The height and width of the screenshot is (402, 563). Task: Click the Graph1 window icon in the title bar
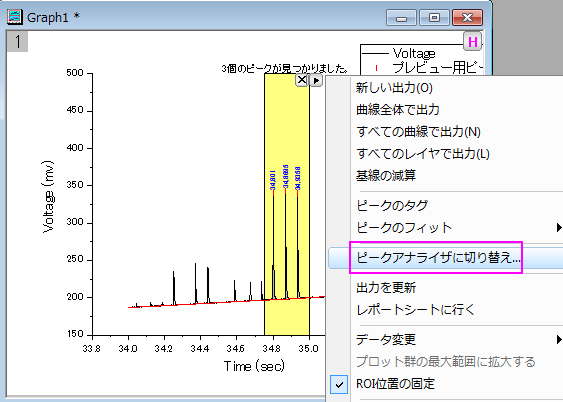[x=15, y=17]
